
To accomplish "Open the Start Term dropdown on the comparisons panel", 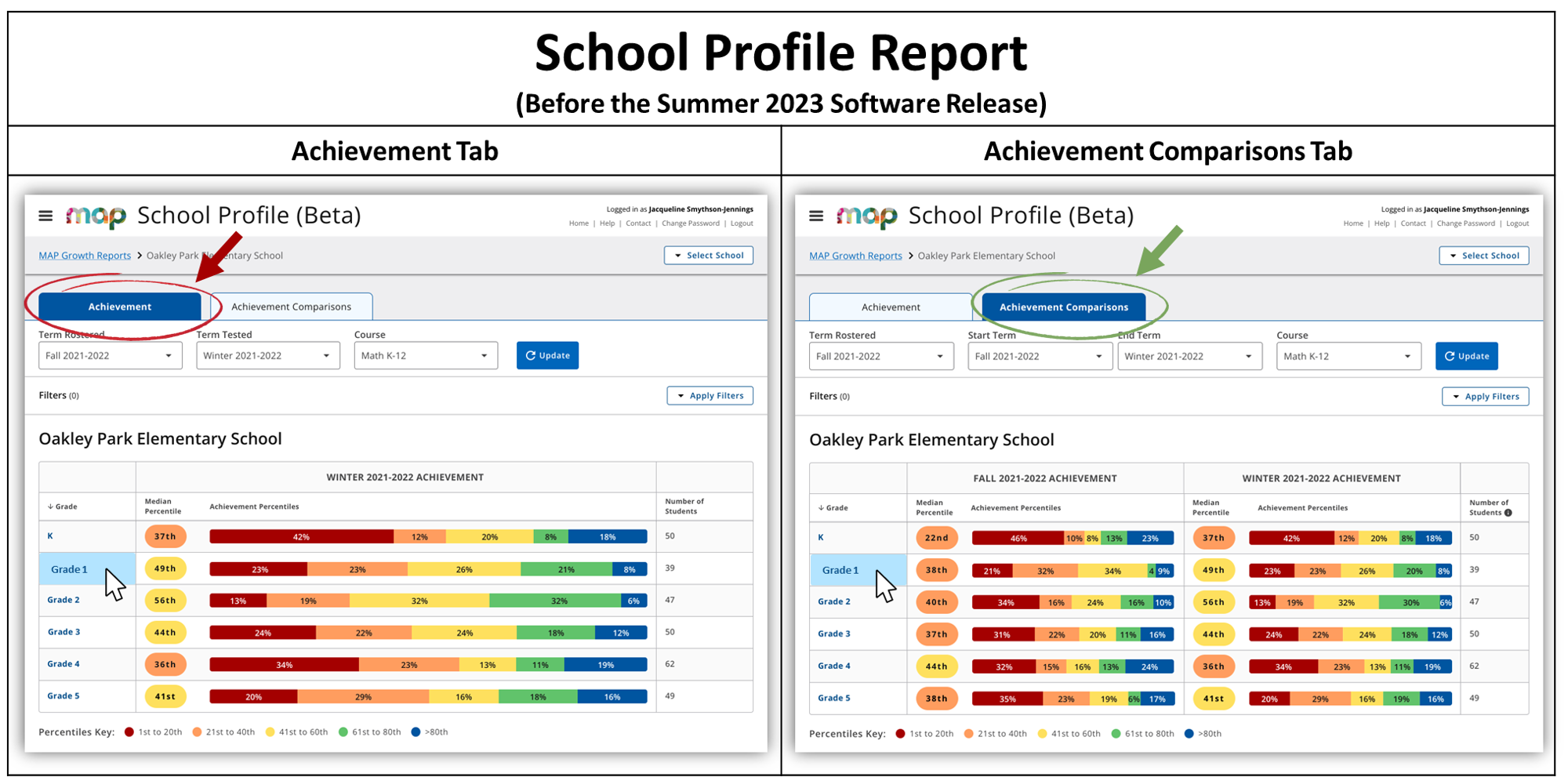I will point(1039,355).
